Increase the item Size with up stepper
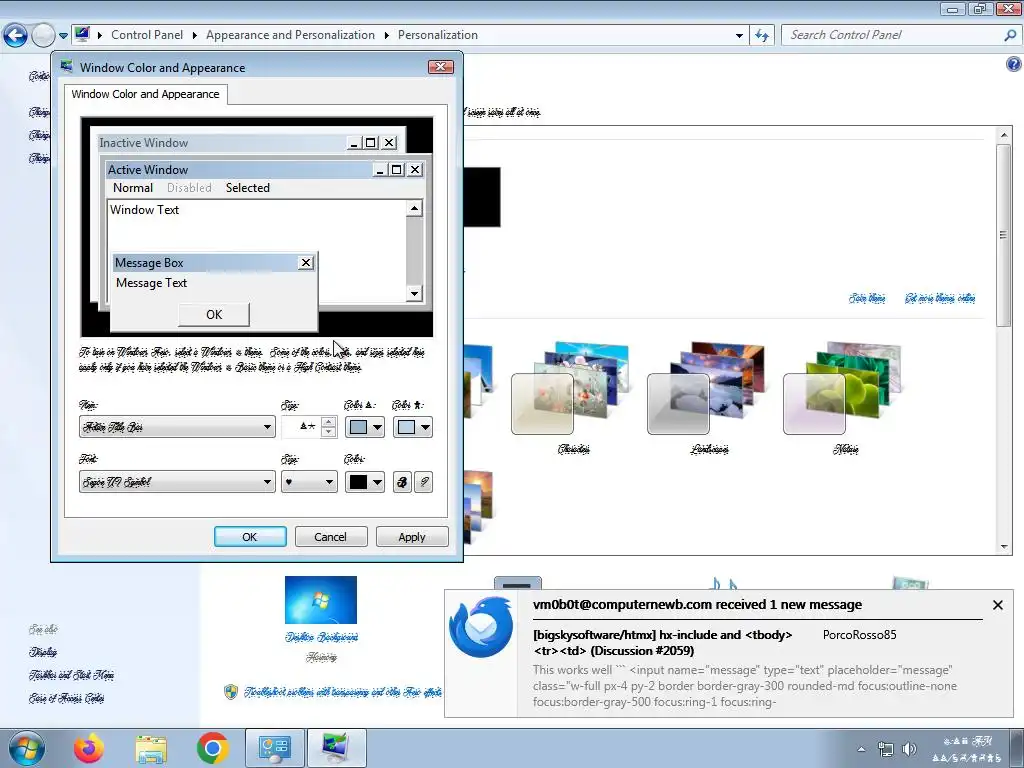Viewport: 1024px width, 768px height. point(329,421)
